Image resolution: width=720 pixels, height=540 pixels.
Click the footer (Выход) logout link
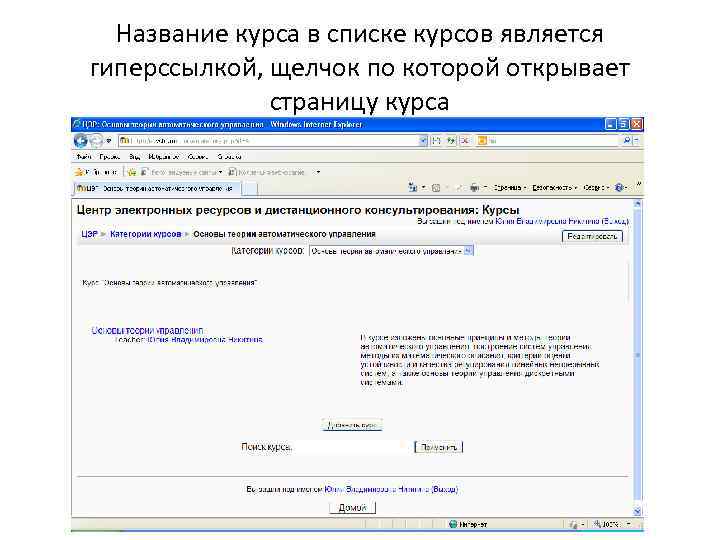tap(444, 489)
